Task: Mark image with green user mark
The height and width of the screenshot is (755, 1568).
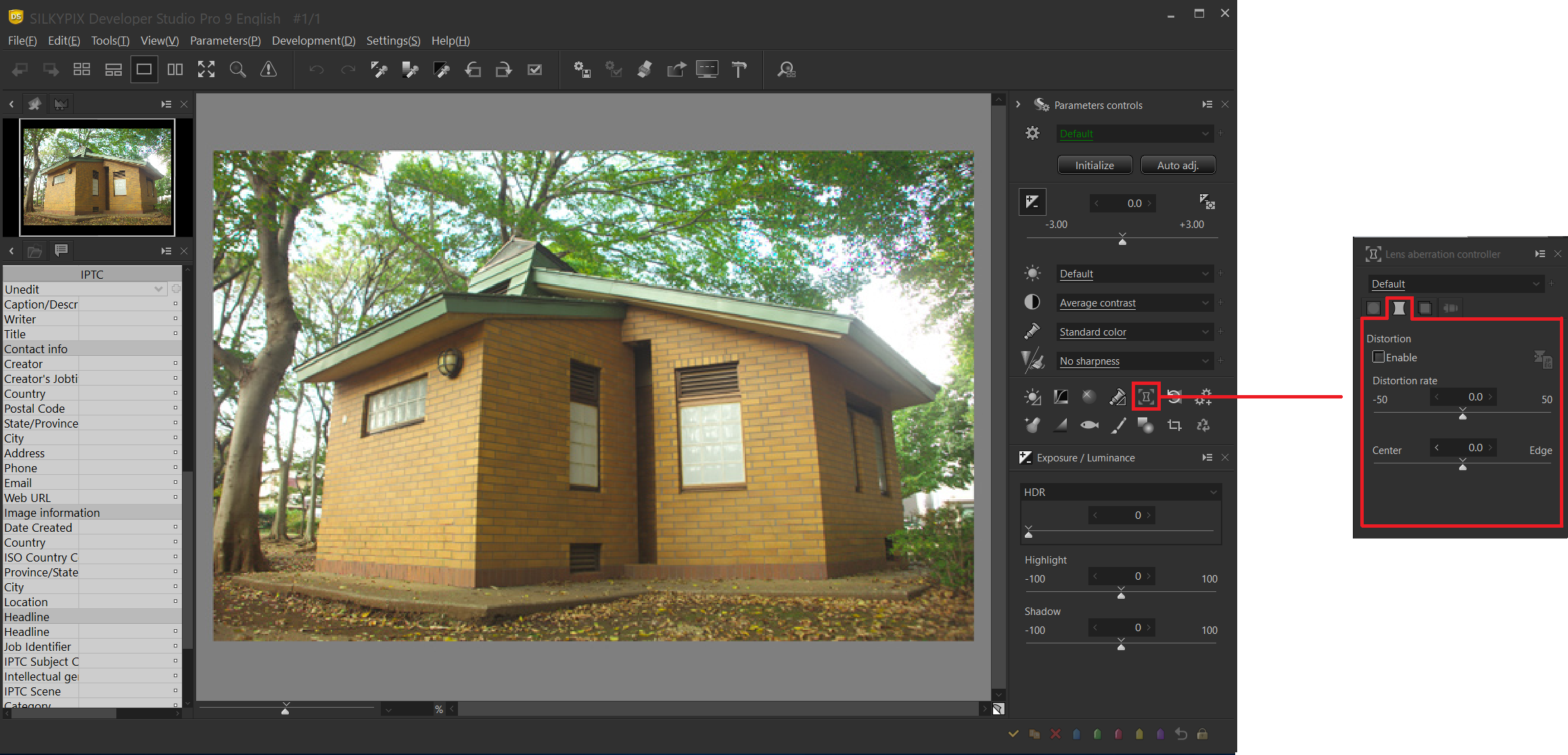Action: click(1097, 734)
